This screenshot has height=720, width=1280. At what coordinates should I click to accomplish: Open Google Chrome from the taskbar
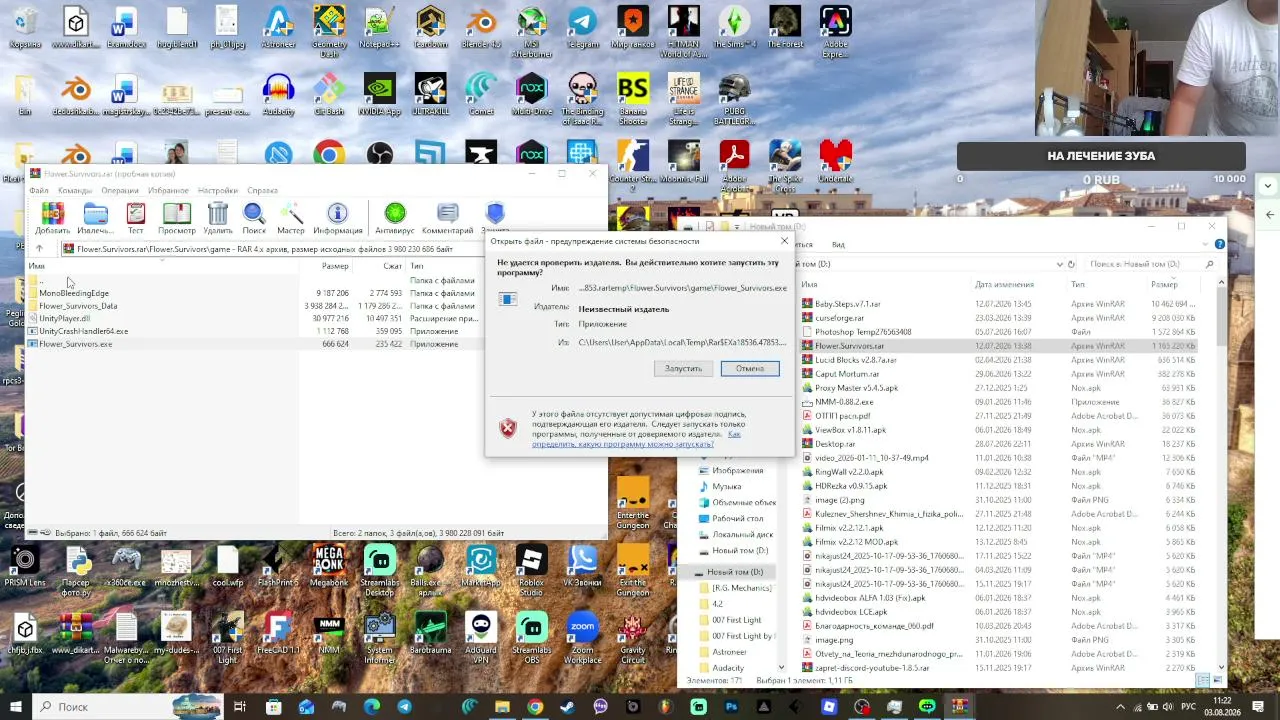(x=535, y=707)
